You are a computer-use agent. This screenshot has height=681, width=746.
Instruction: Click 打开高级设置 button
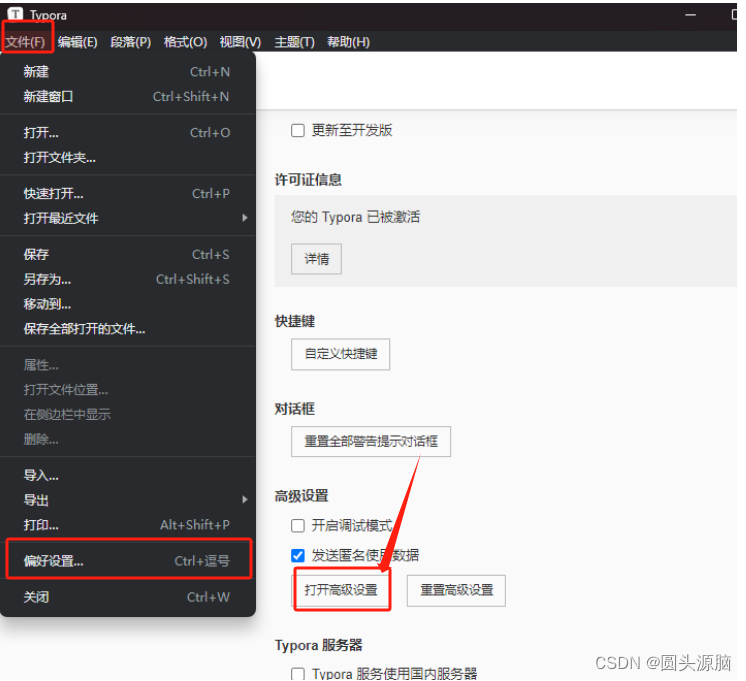pos(341,591)
